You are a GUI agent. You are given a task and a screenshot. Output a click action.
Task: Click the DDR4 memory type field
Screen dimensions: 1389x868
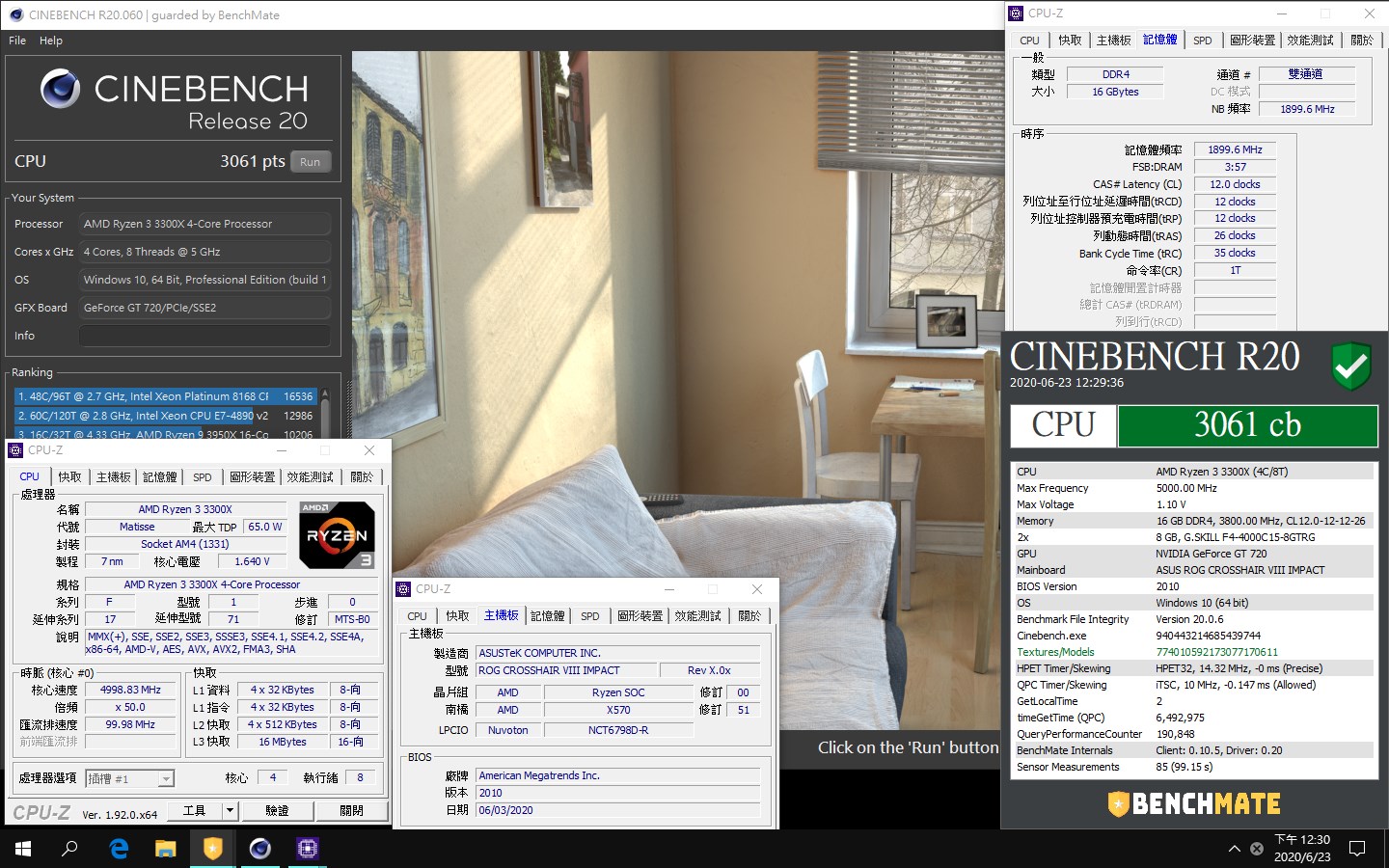point(1115,74)
